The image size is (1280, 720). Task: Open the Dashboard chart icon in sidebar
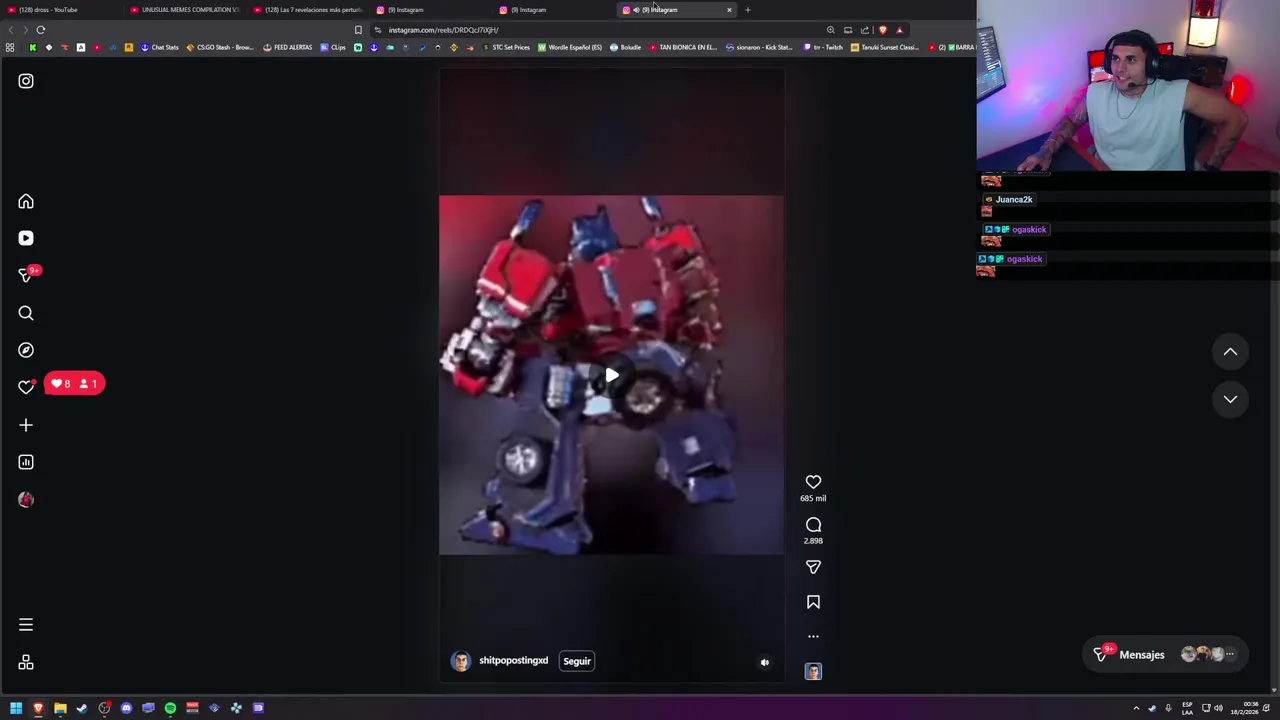click(x=26, y=462)
